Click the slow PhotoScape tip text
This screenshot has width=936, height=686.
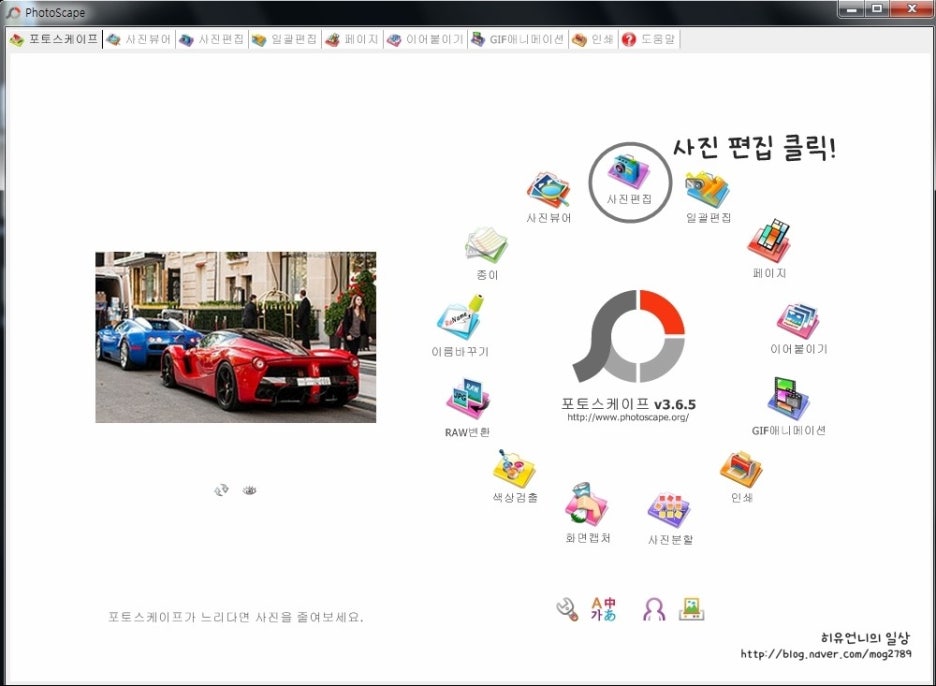(x=236, y=617)
